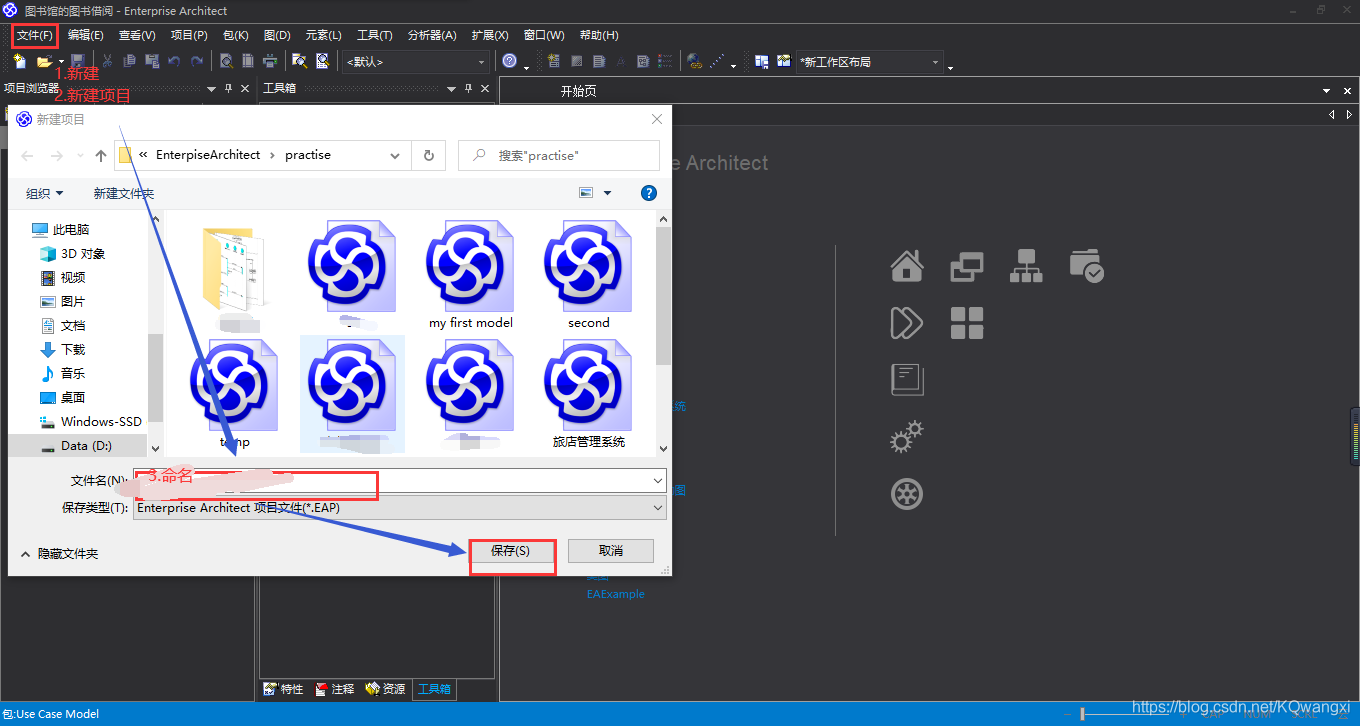Click the double chevron forward icon
This screenshot has height=726, width=1360.
(x=906, y=323)
